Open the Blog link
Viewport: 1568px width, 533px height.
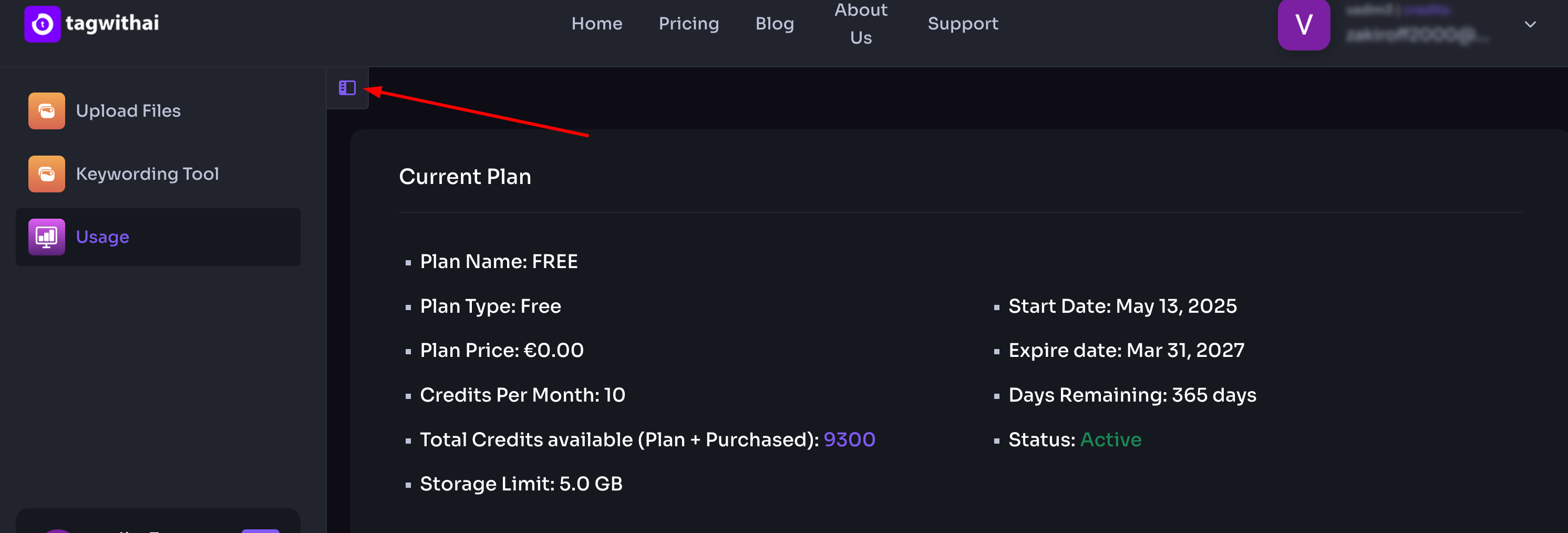coord(774,24)
